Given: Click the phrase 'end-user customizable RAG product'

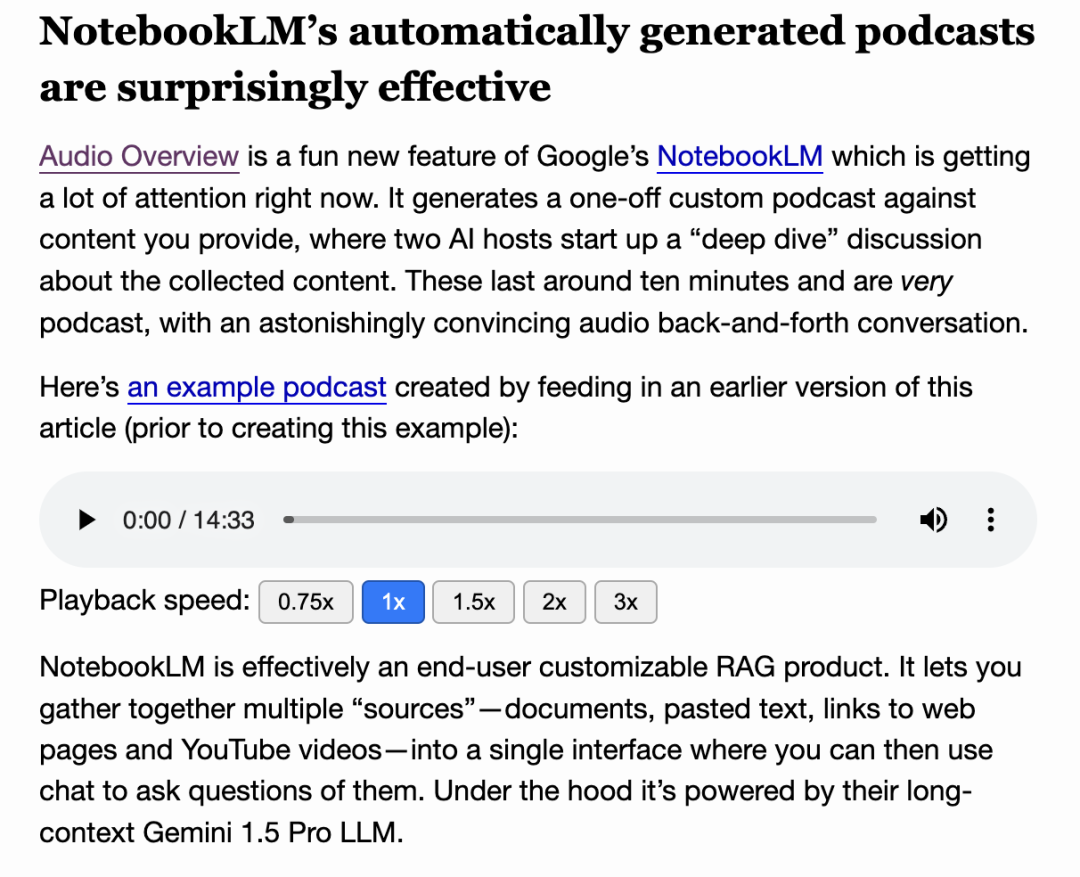Looking at the screenshot, I should [650, 668].
